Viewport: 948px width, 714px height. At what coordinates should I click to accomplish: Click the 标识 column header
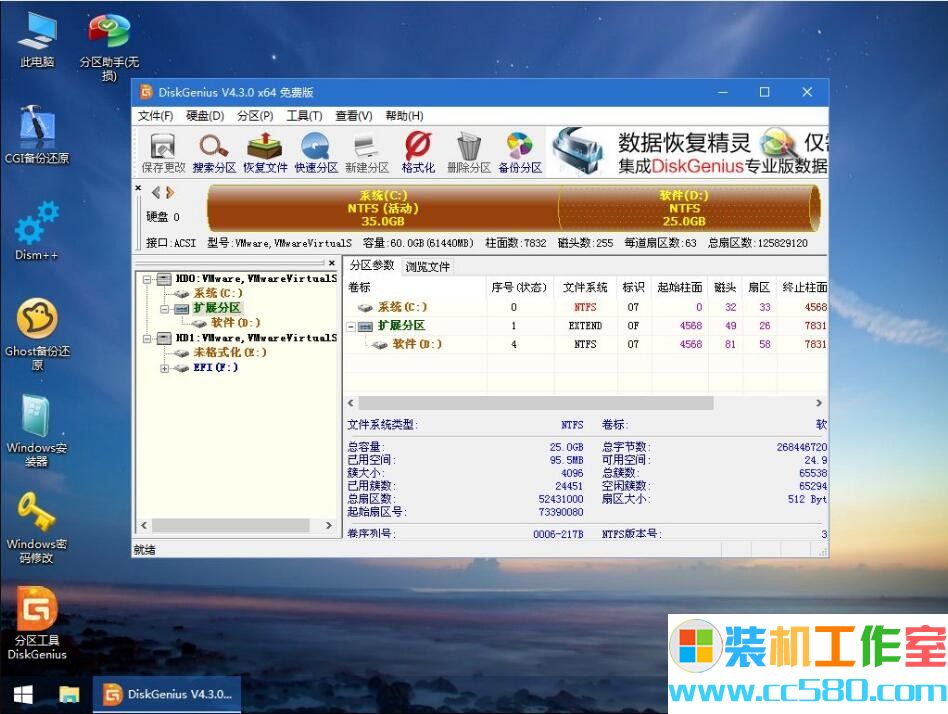(634, 287)
